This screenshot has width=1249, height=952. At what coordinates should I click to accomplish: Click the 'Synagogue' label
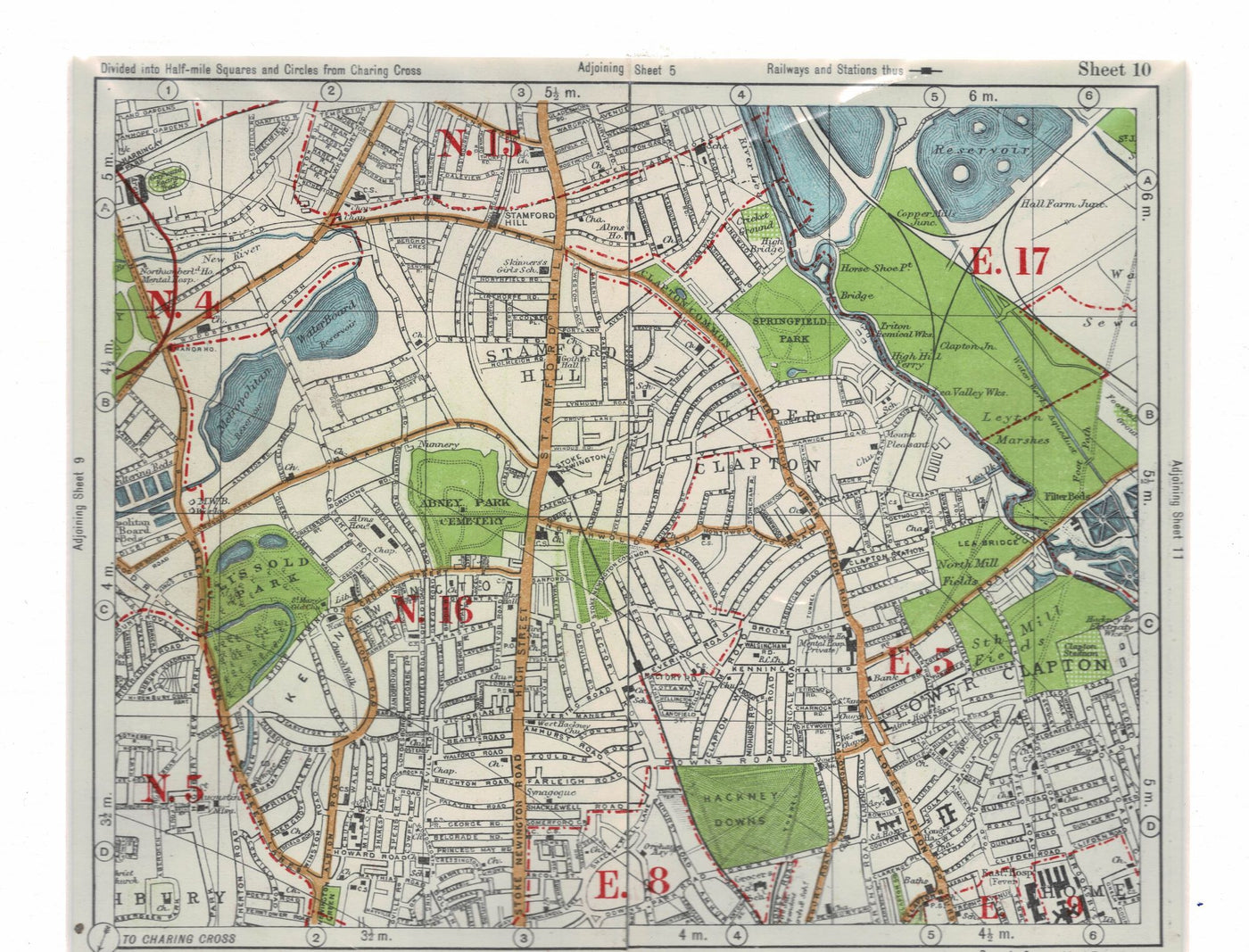click(x=552, y=791)
